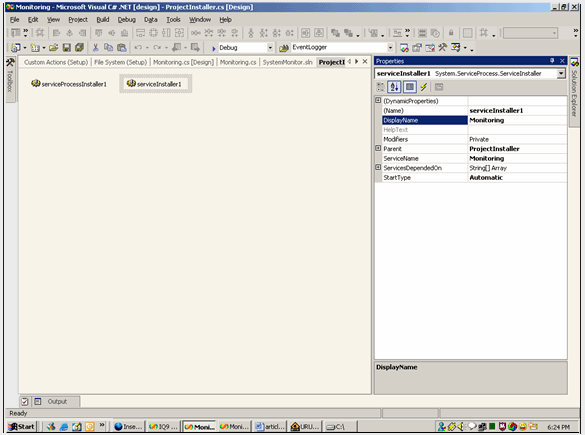
Task: Toggle Alphabetic sort in Properties panel
Action: (x=394, y=87)
